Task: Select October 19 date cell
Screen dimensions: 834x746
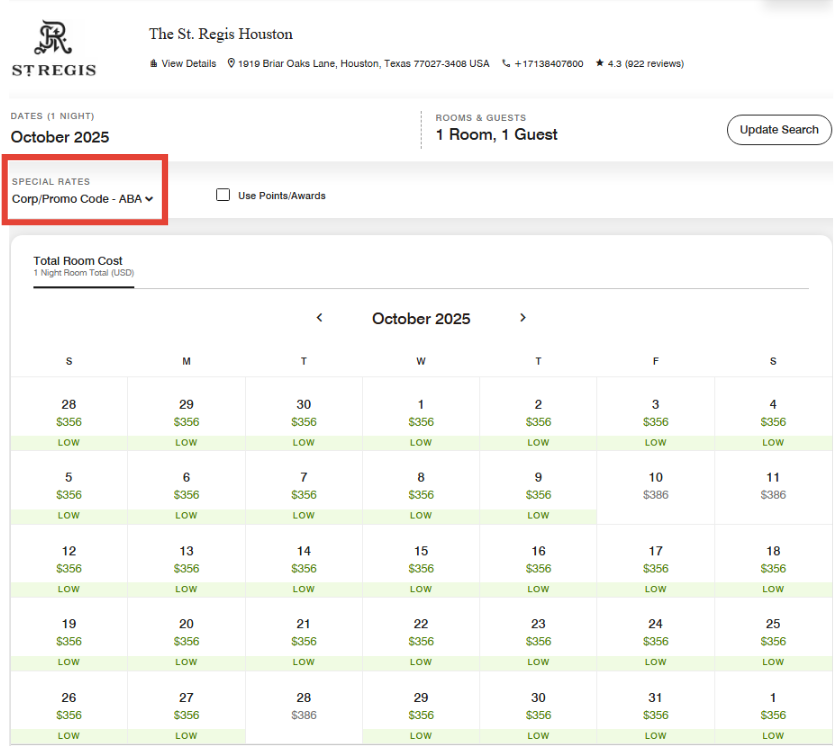Action: [x=69, y=634]
